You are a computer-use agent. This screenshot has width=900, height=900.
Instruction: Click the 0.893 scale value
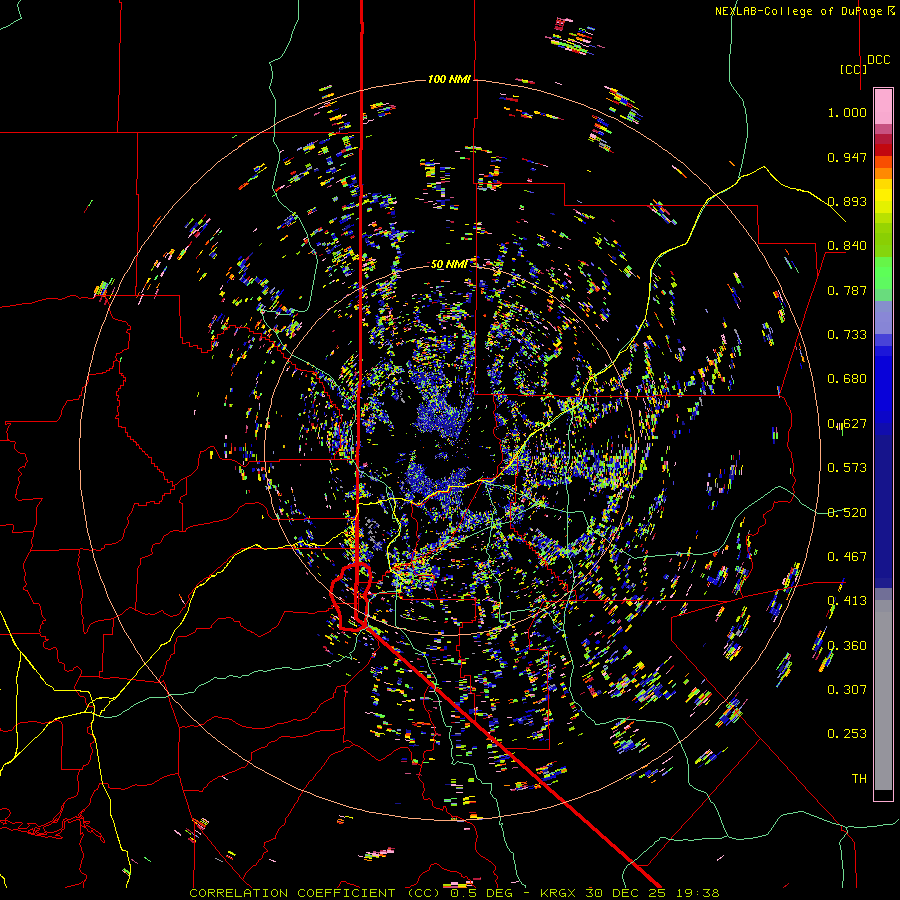tap(847, 201)
